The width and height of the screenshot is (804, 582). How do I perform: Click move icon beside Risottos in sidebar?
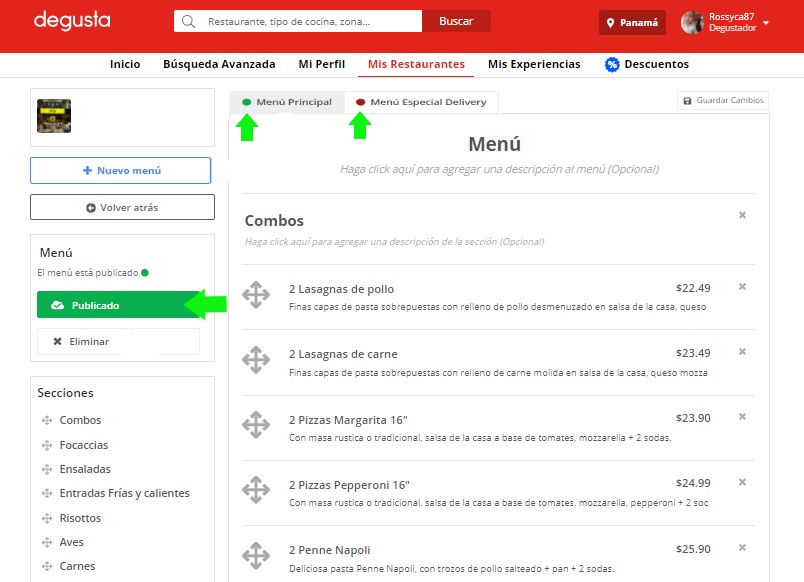47,518
